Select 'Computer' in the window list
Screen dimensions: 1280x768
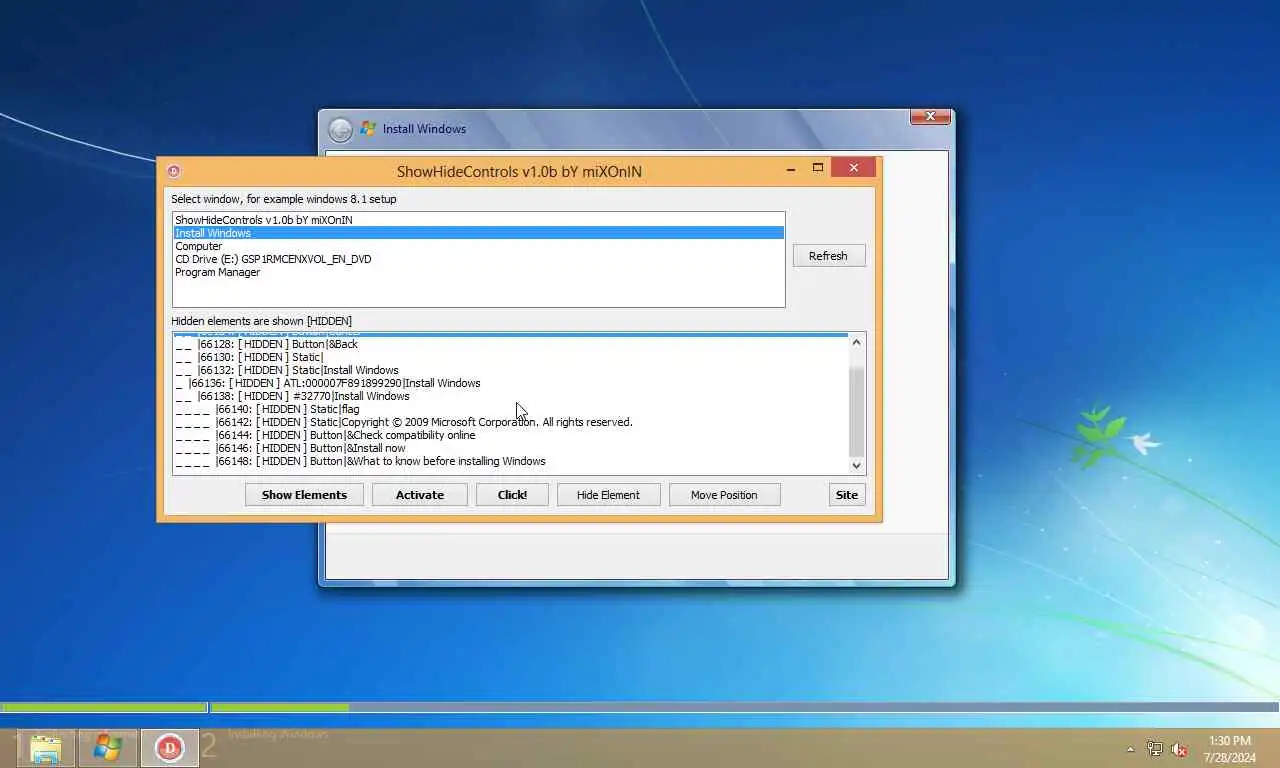point(478,246)
